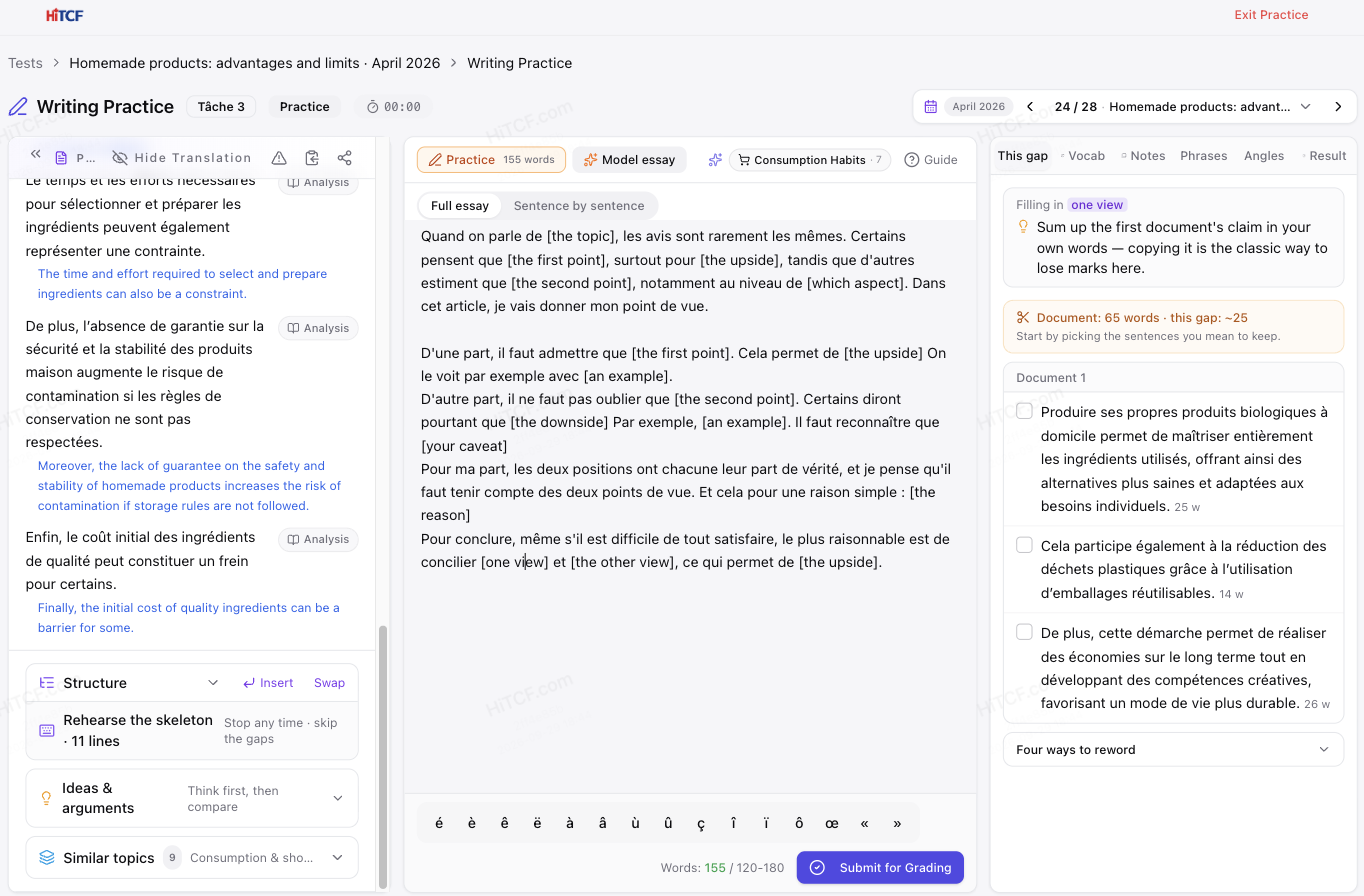Viewport: 1364px width, 896px height.
Task: Go to the next topic arrow
Action: [1338, 107]
